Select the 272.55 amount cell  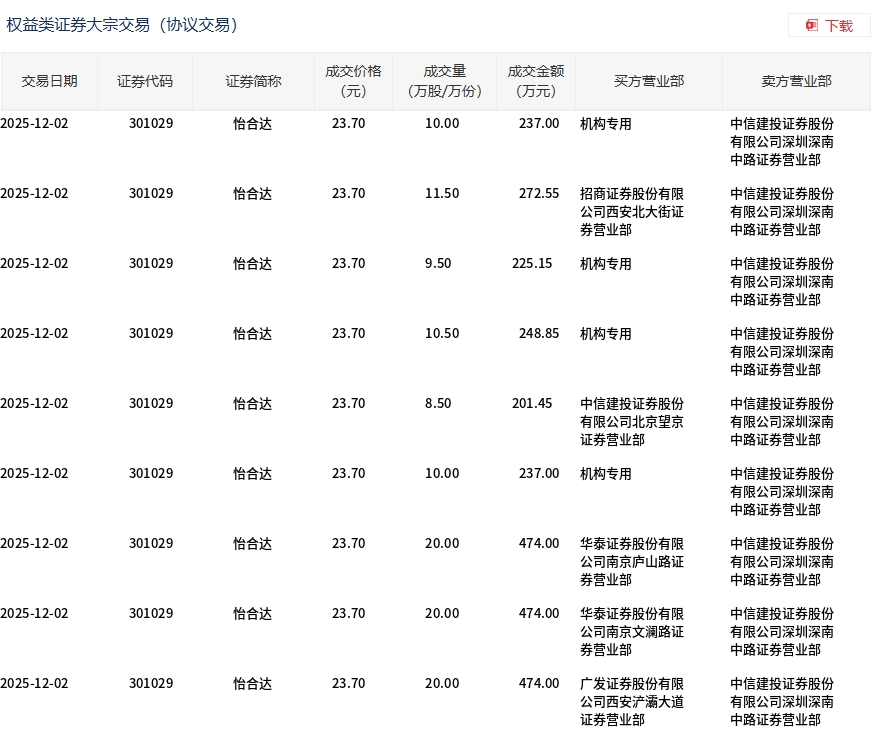click(x=539, y=194)
